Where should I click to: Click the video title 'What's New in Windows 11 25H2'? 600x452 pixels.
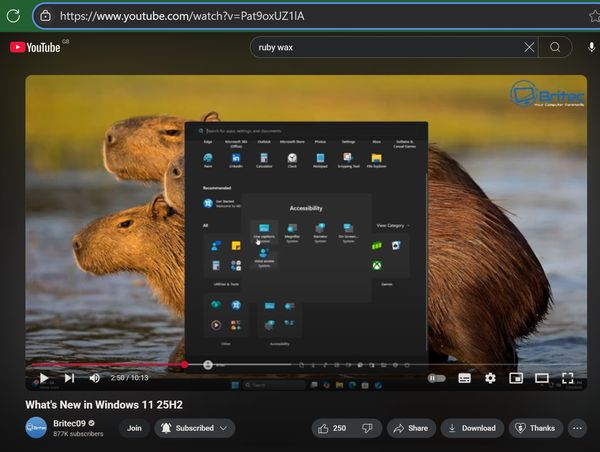tap(104, 405)
